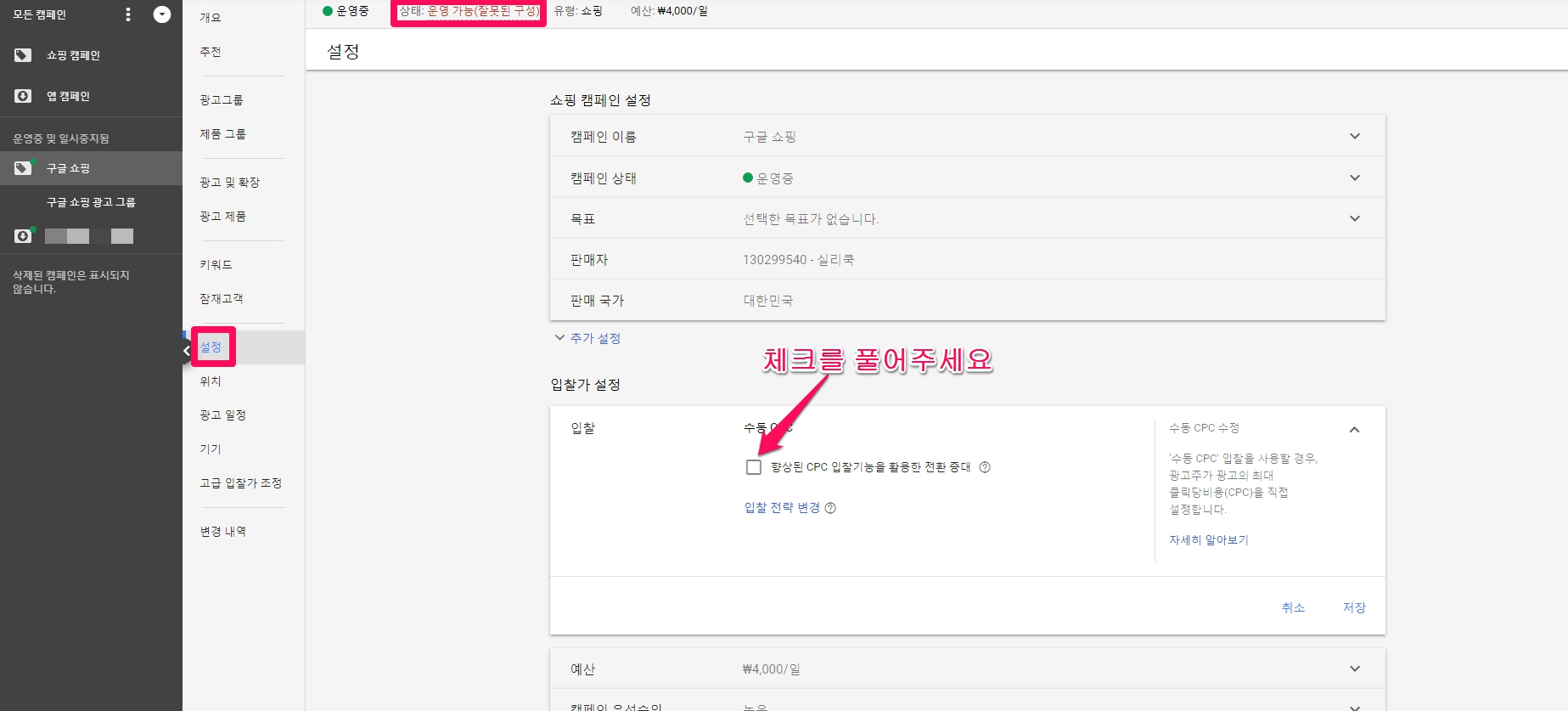Open the three-dot menu beside 모든 캠페인
Viewport: 1568px width, 711px height.
pos(128,14)
